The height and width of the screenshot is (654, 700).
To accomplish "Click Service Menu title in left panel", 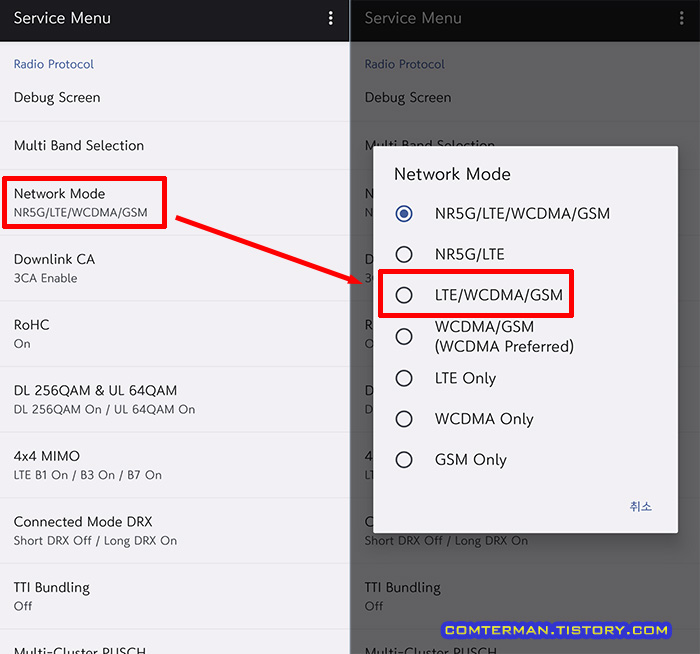I will (x=62, y=18).
